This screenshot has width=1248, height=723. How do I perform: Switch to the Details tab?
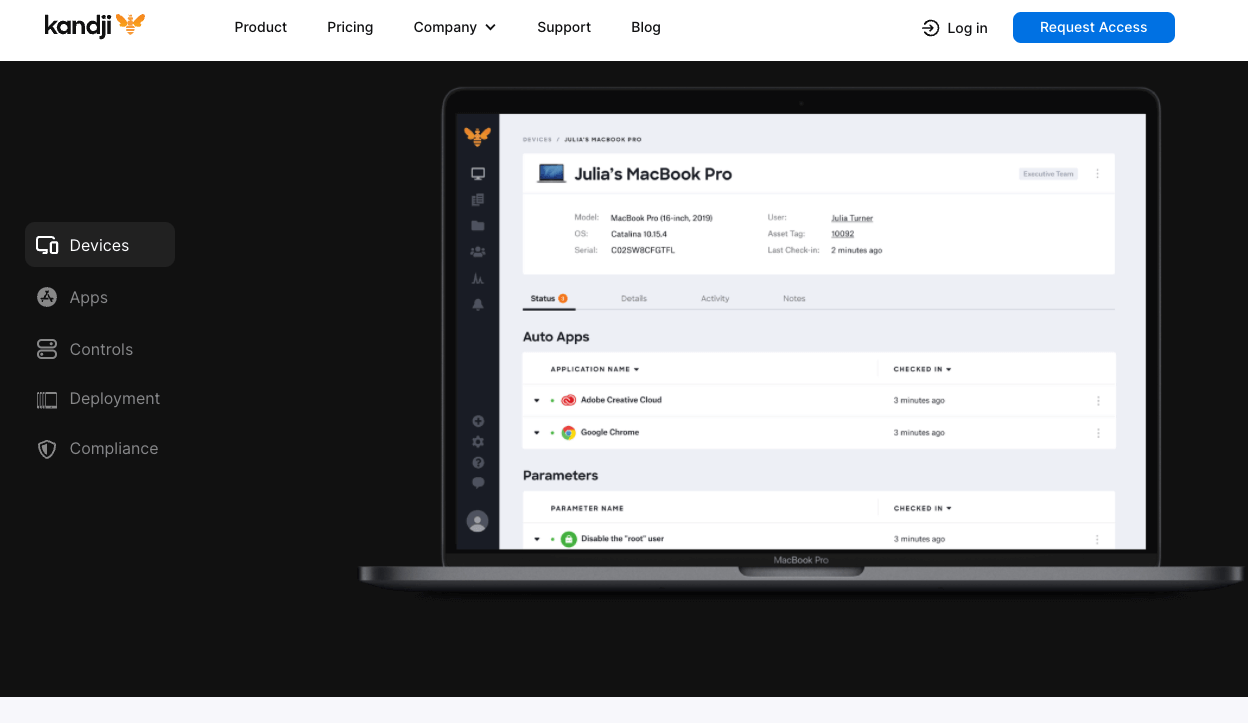point(634,298)
